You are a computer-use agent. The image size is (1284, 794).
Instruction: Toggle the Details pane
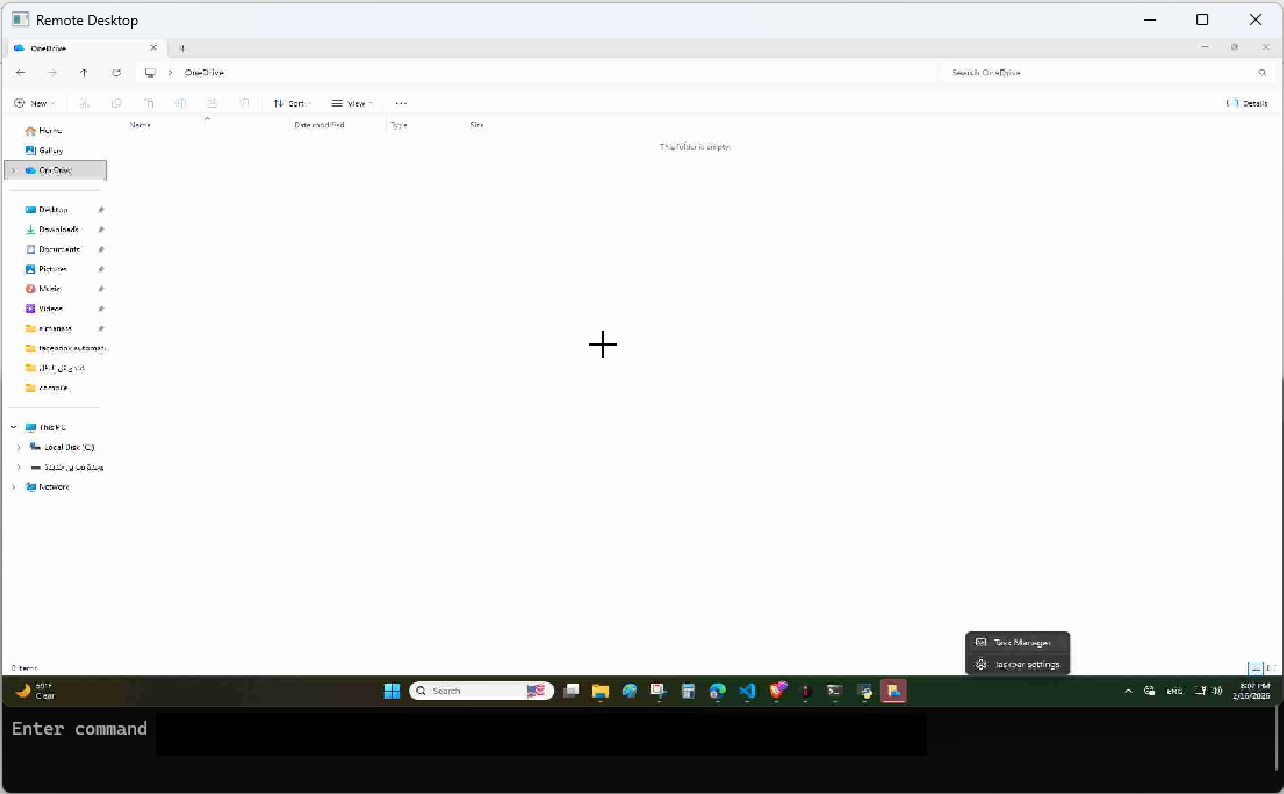tap(1247, 103)
